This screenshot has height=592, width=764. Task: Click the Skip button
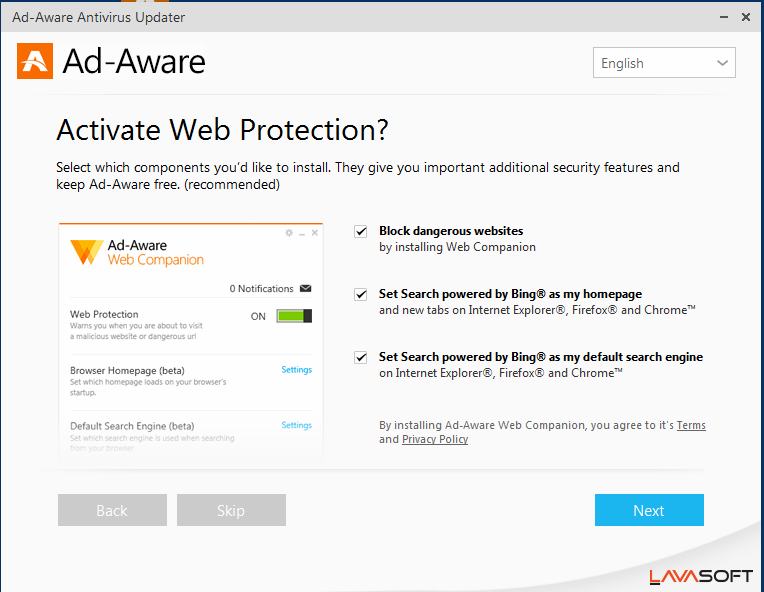(x=231, y=510)
